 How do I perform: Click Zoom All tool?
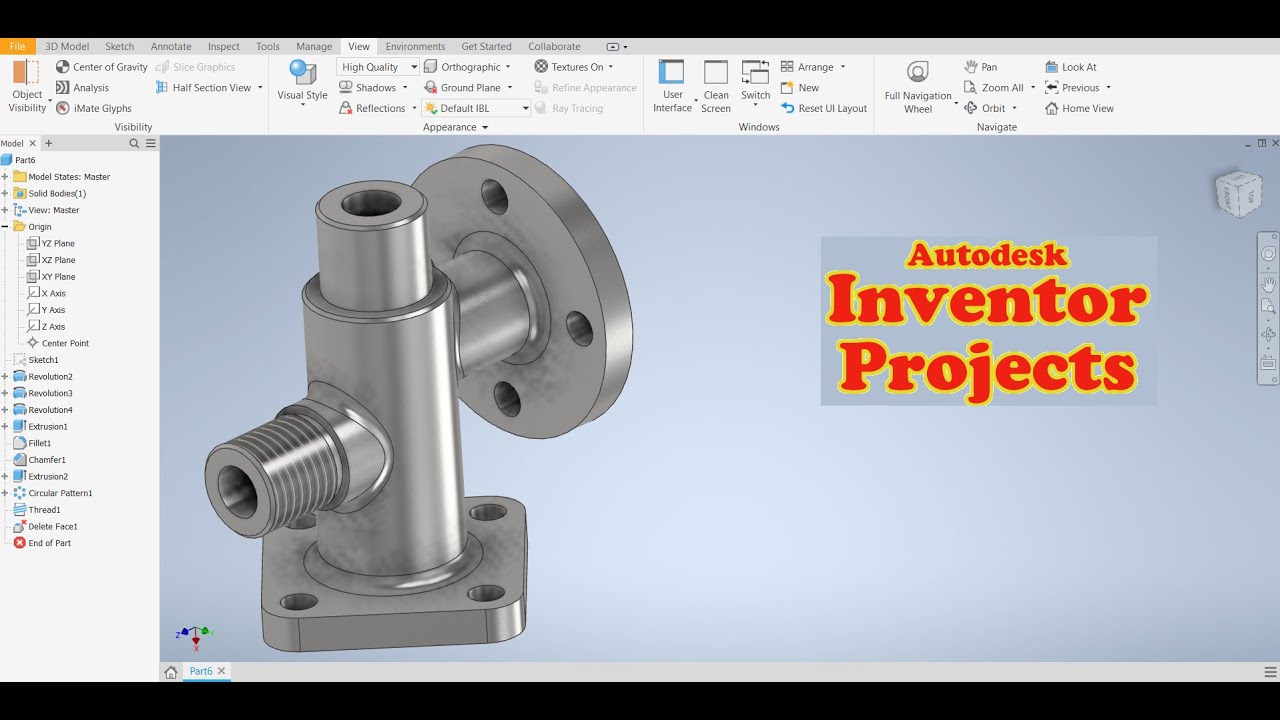pyautogui.click(x=994, y=88)
